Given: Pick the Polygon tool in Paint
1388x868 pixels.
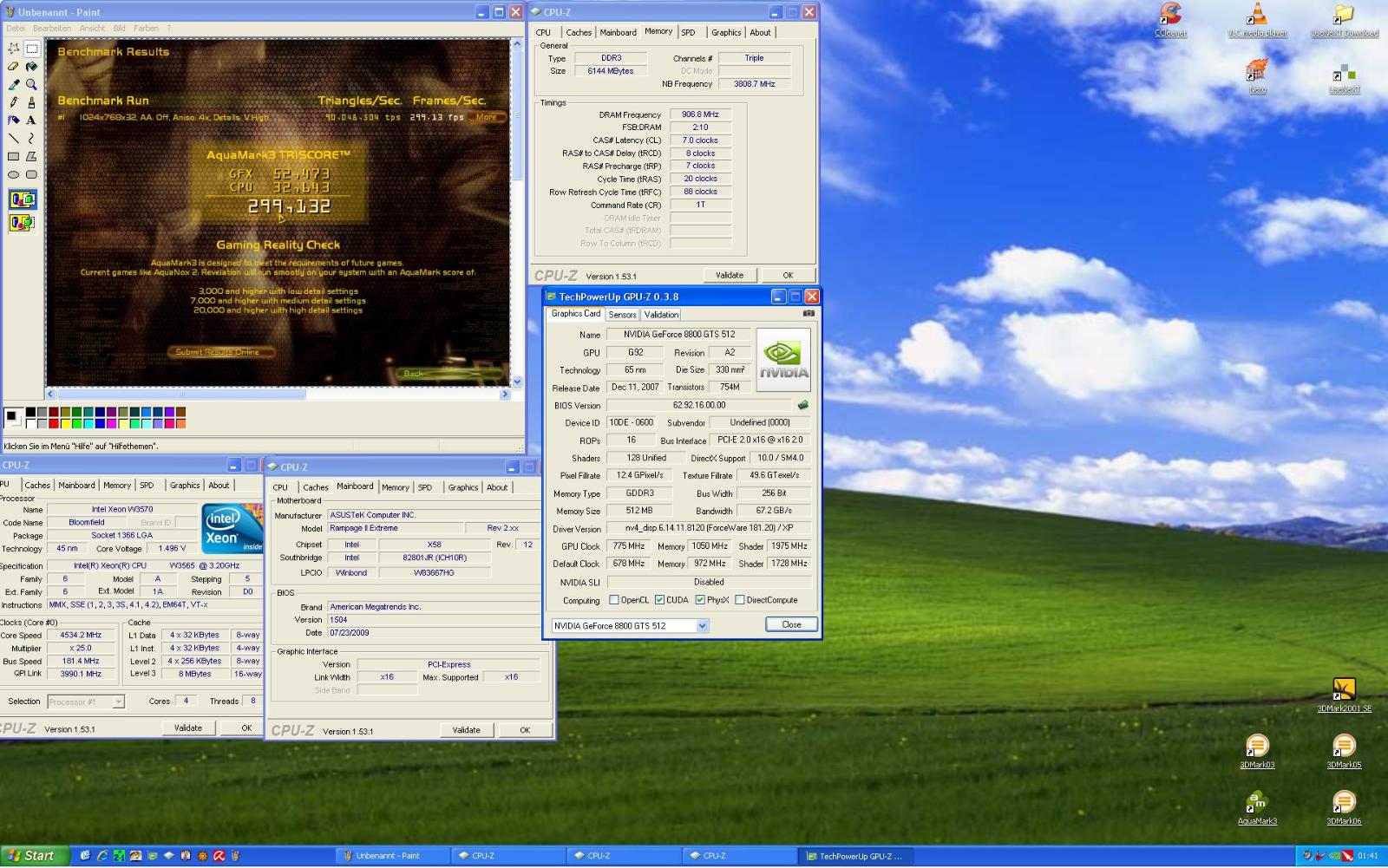Looking at the screenshot, I should 31,156.
